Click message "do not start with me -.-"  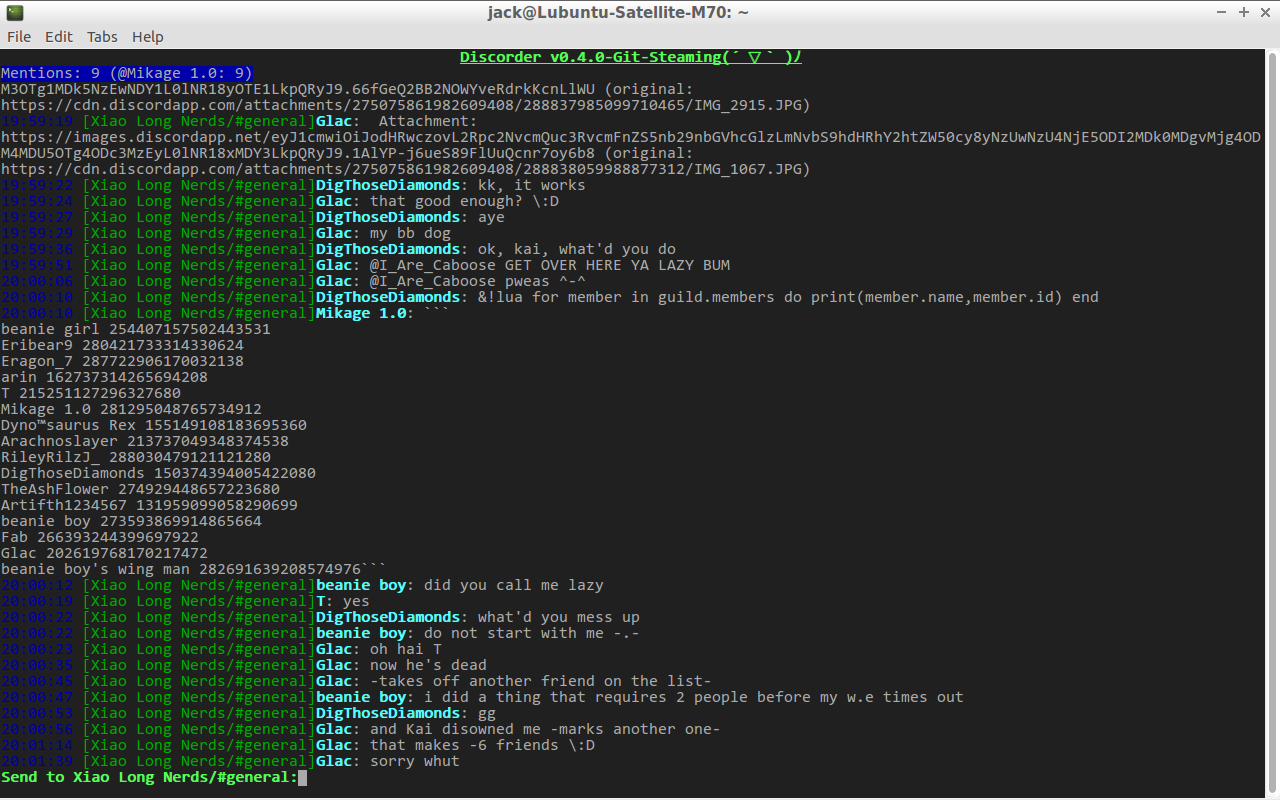(531, 633)
